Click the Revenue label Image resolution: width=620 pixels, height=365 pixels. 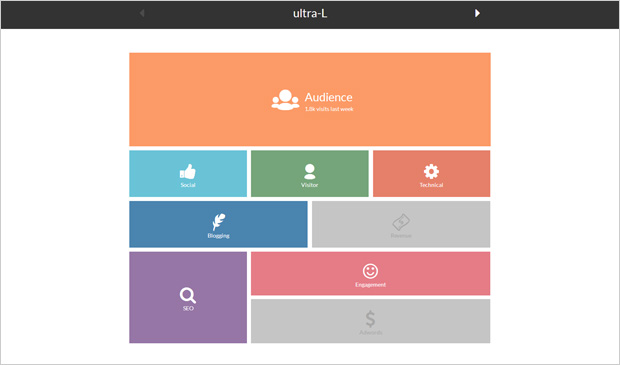coord(401,236)
